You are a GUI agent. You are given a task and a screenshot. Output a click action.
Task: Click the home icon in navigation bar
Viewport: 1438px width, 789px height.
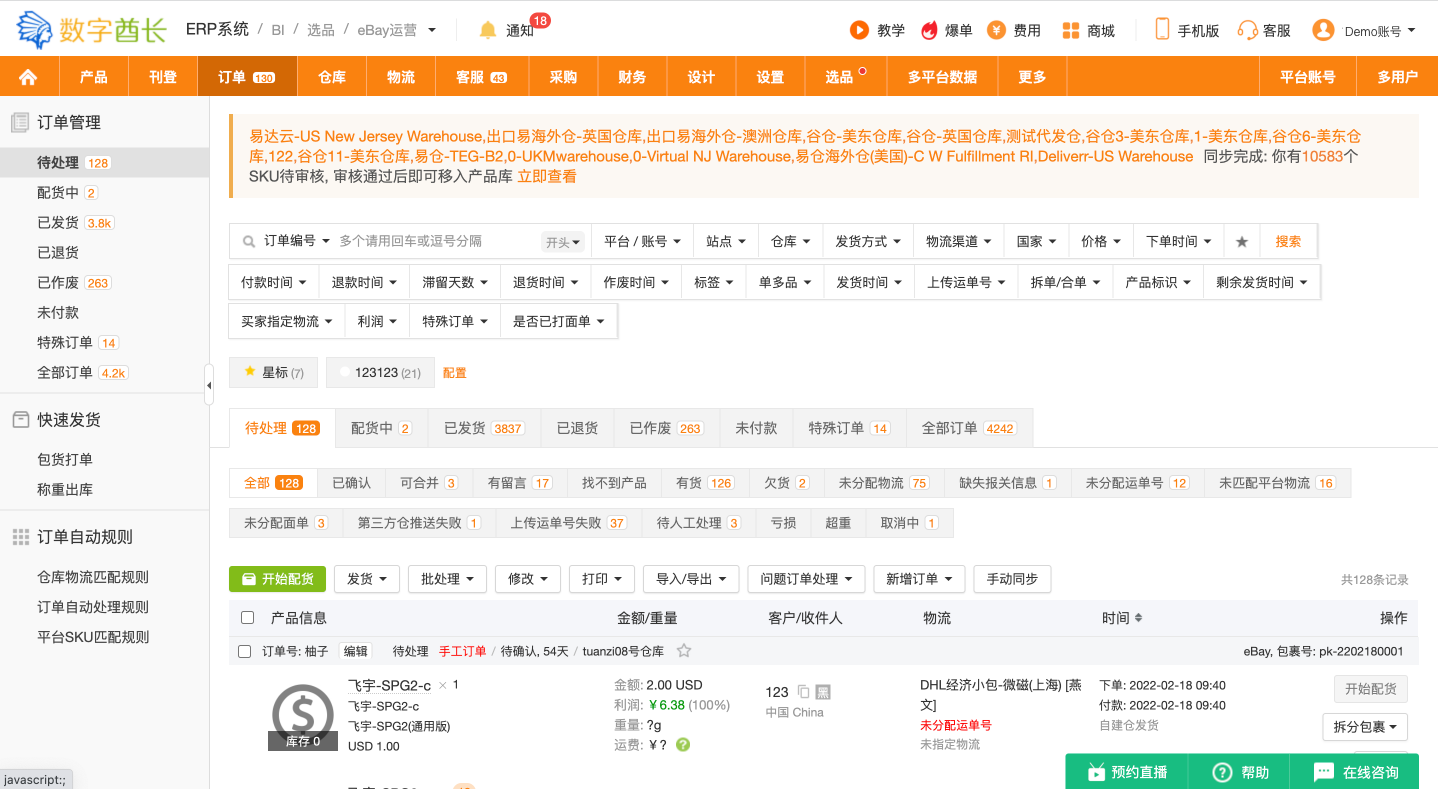pos(28,77)
